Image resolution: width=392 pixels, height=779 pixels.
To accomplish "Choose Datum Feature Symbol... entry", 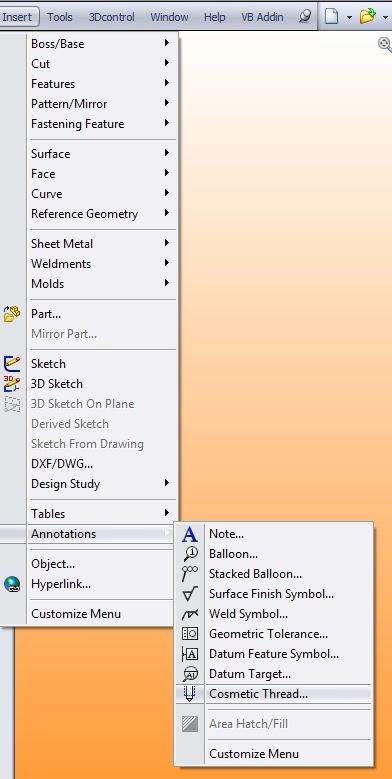I will (273, 654).
